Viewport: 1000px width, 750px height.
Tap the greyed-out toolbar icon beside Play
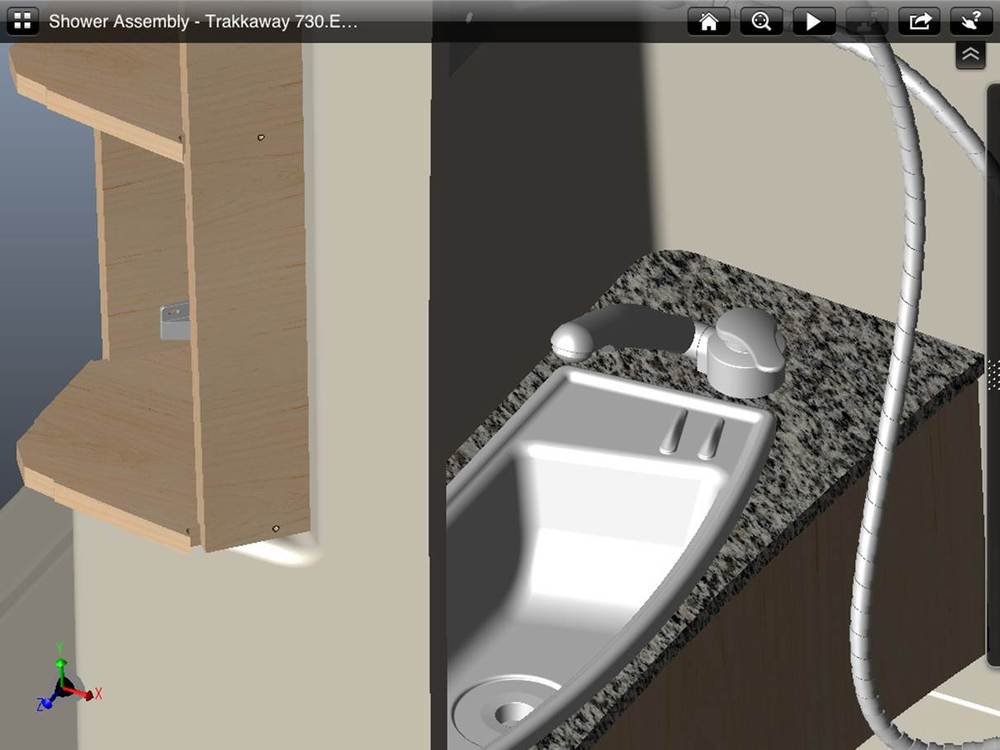coord(866,21)
